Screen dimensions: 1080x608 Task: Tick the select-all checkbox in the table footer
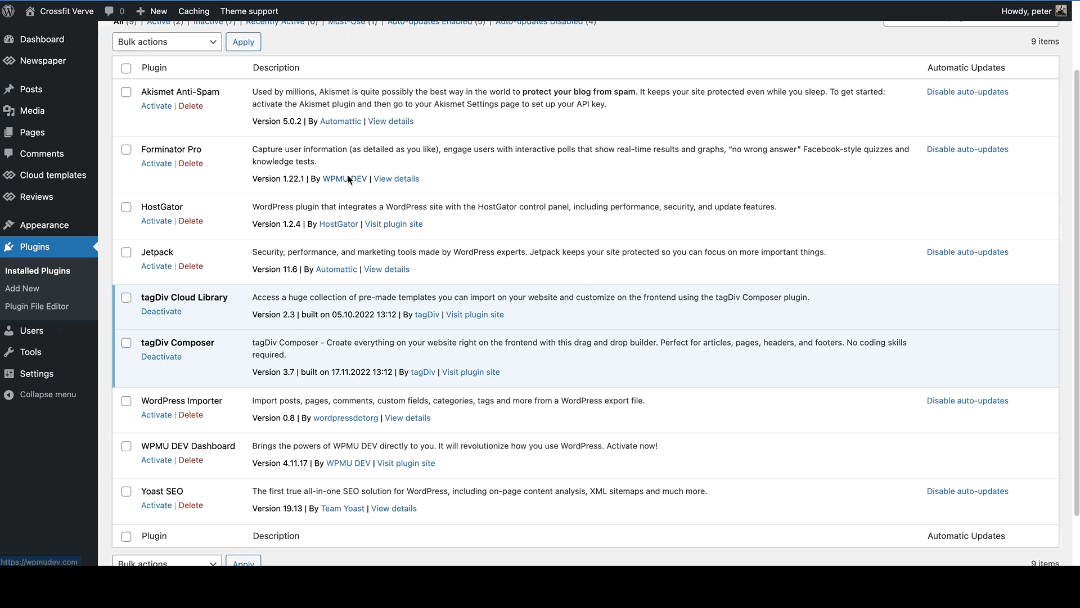click(126, 536)
